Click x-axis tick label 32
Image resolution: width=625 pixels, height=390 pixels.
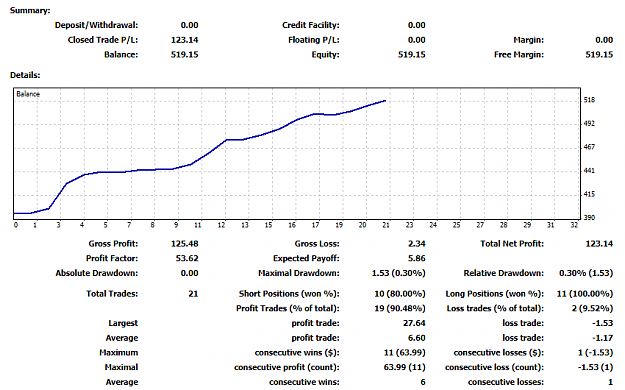574,225
